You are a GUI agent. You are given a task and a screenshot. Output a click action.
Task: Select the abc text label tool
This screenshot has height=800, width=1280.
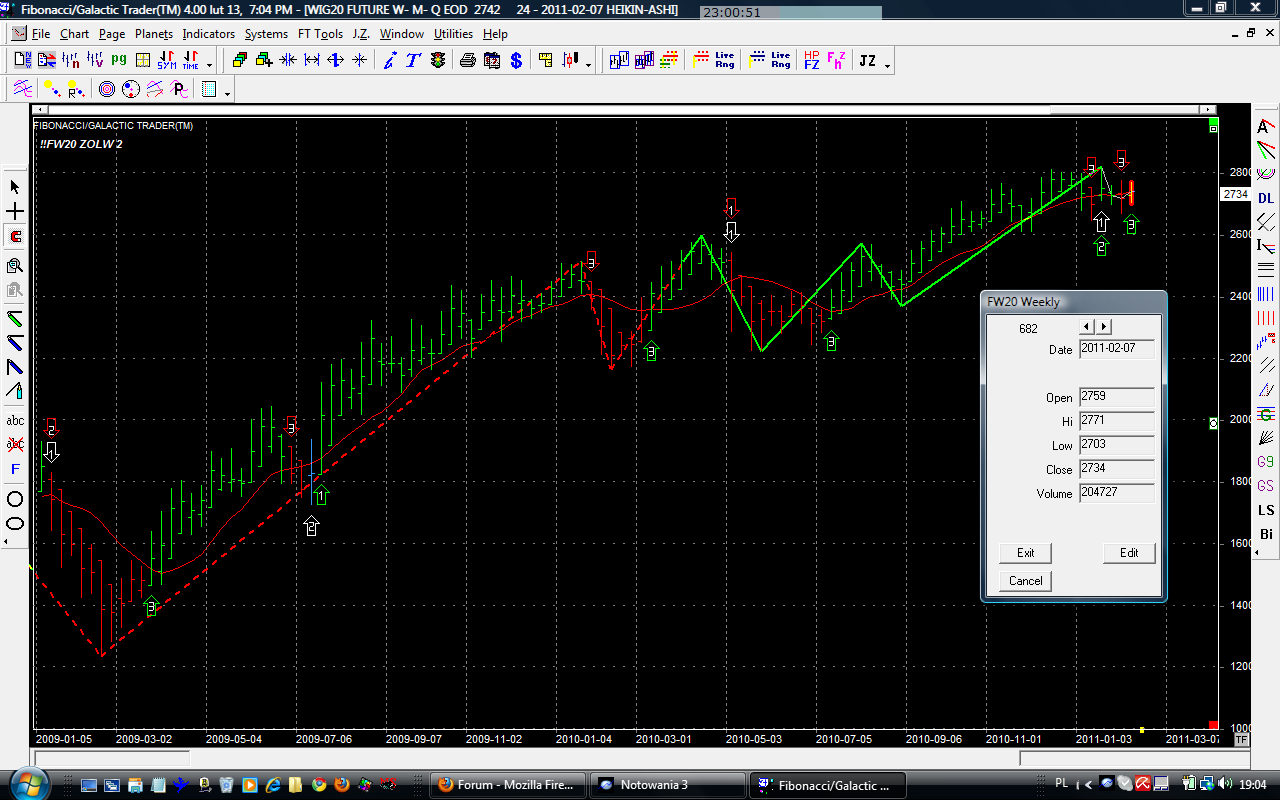coord(15,420)
